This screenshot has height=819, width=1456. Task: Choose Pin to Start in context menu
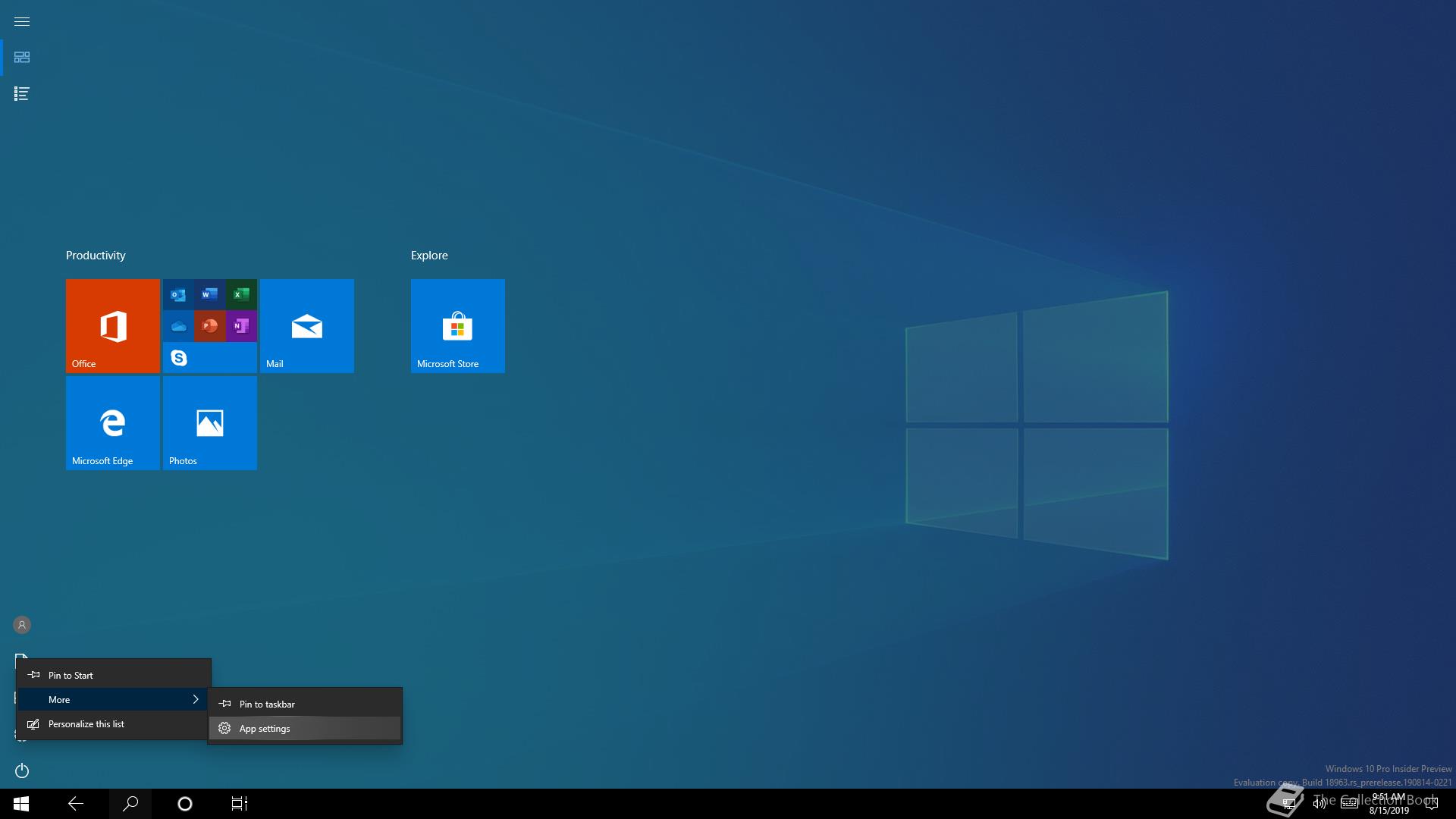point(114,675)
